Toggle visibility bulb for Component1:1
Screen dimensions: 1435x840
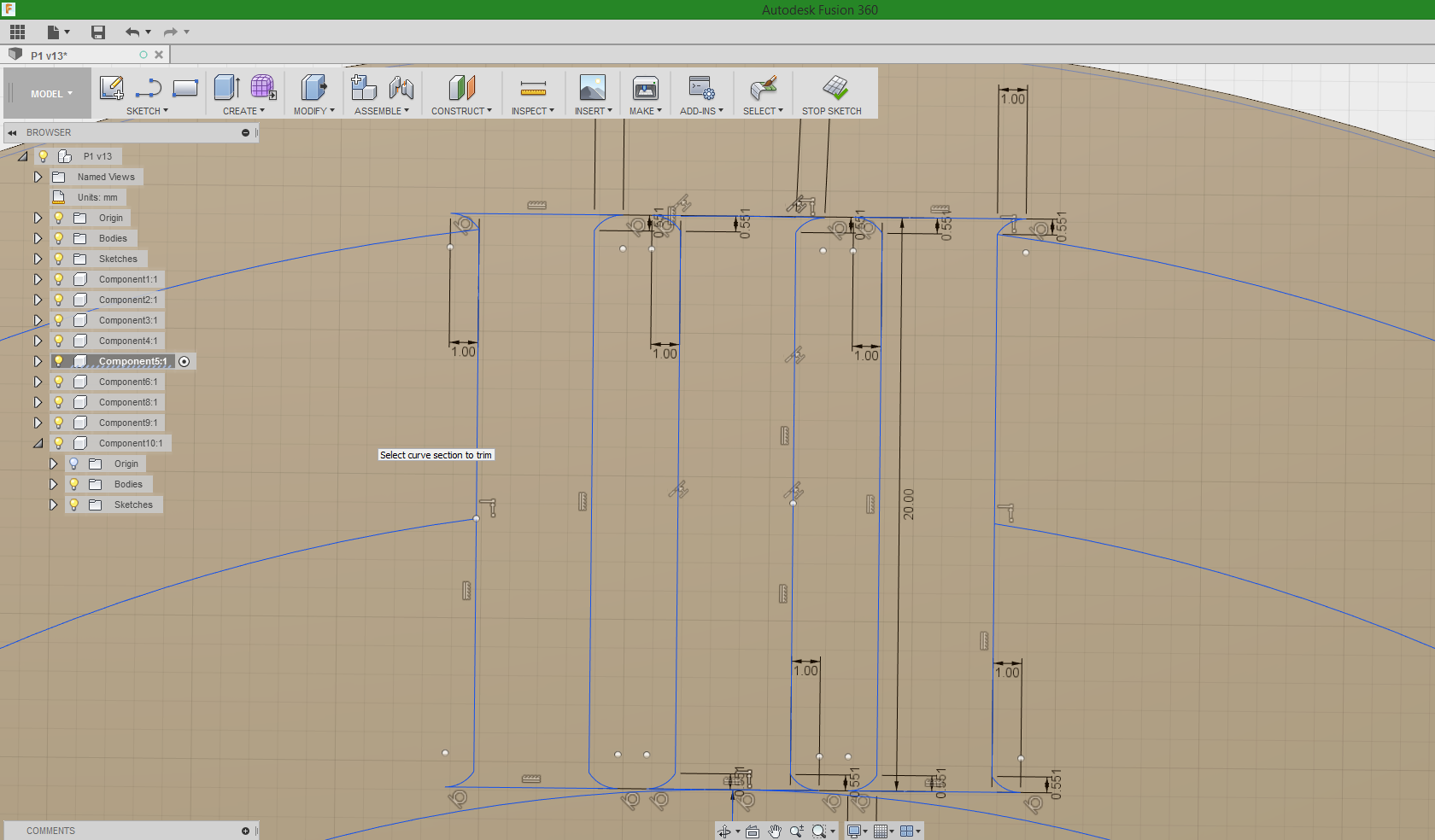coord(59,279)
